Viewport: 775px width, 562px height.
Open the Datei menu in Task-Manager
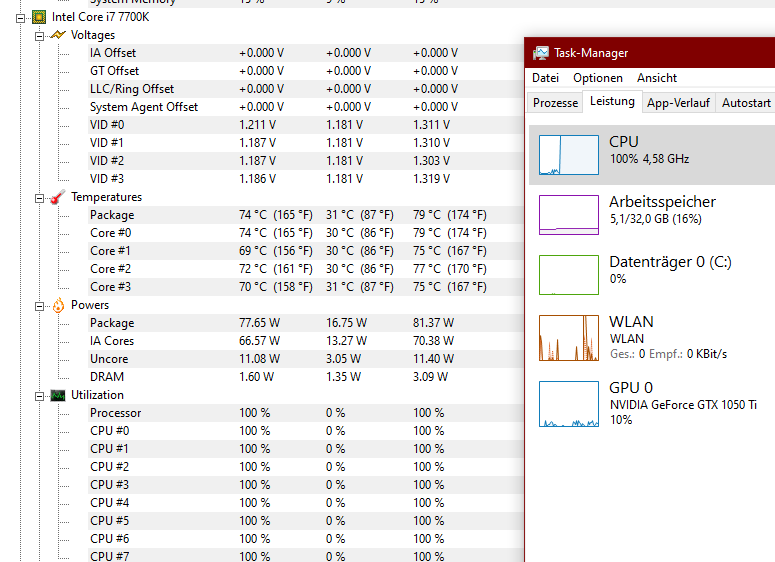pyautogui.click(x=545, y=78)
